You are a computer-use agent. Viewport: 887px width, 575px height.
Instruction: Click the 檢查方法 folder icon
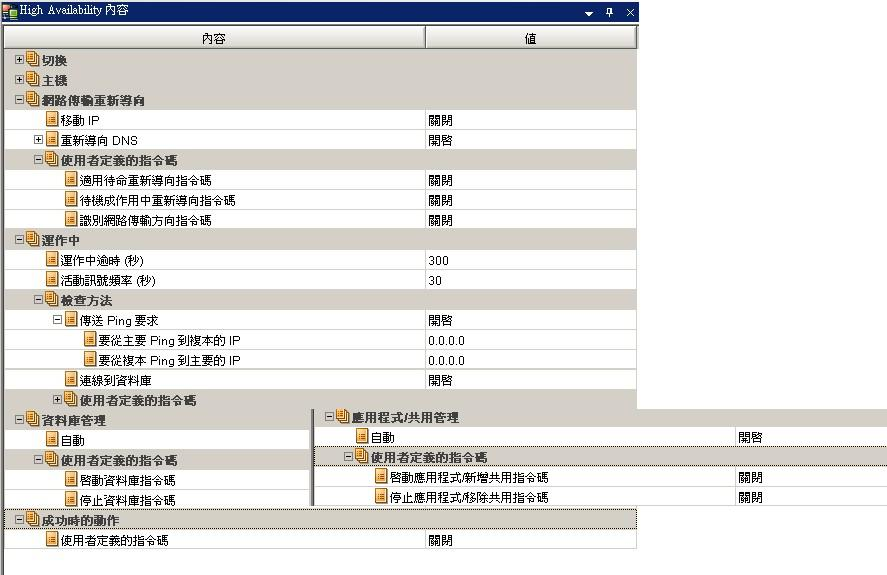click(x=52, y=299)
